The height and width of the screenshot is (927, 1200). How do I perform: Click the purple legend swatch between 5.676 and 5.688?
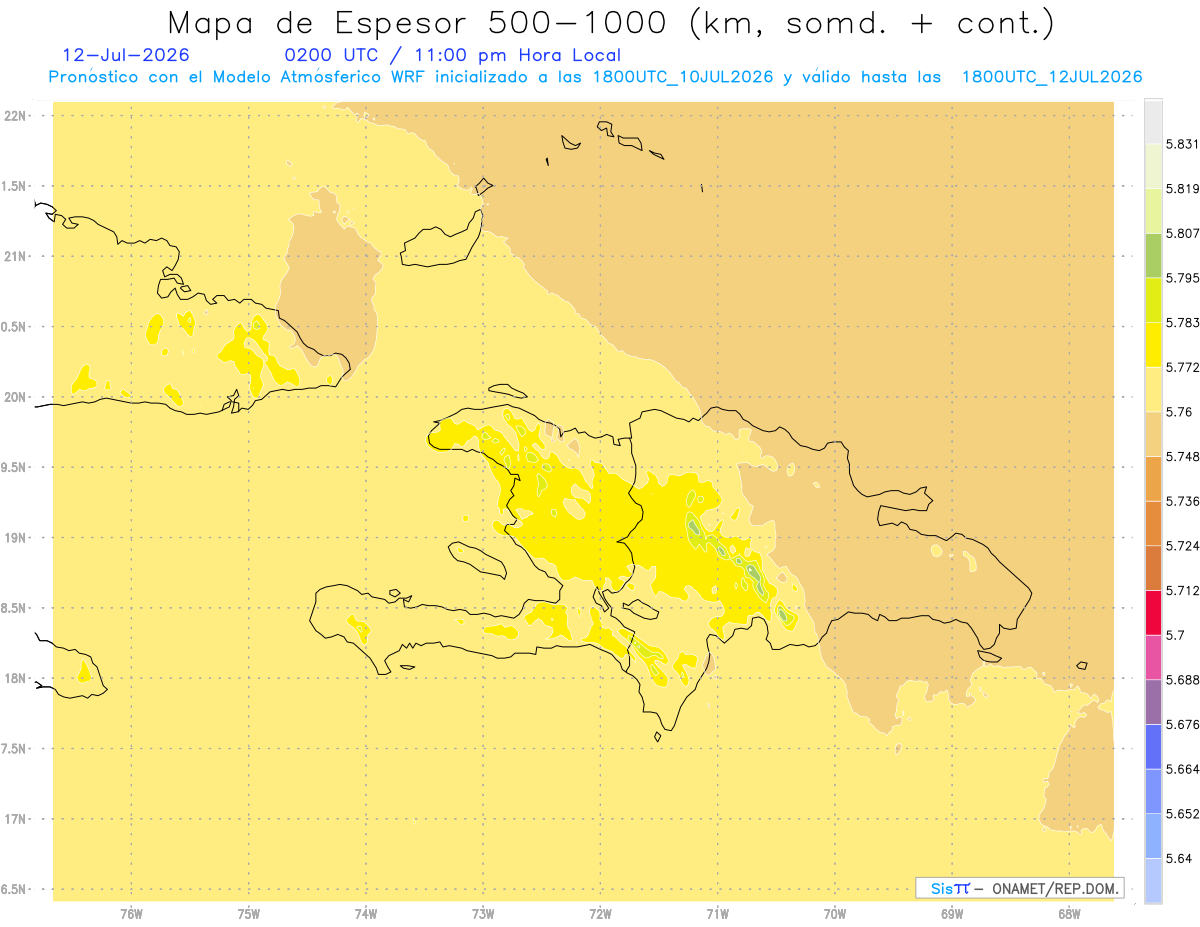click(1153, 702)
